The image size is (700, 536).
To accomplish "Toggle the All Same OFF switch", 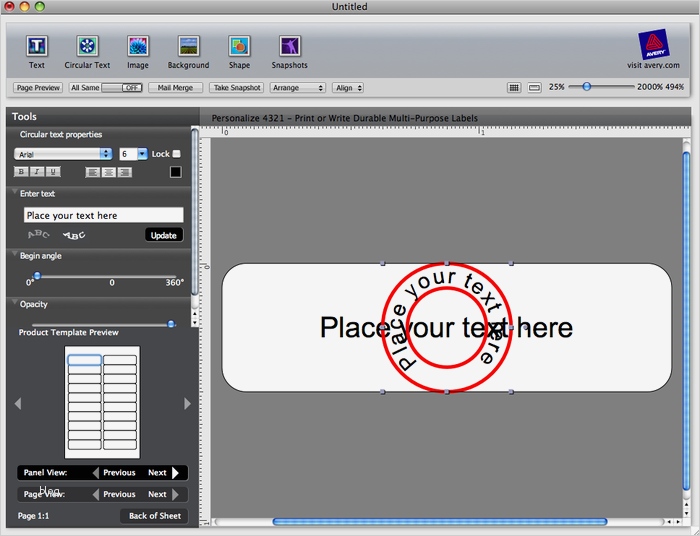I will 131,88.
